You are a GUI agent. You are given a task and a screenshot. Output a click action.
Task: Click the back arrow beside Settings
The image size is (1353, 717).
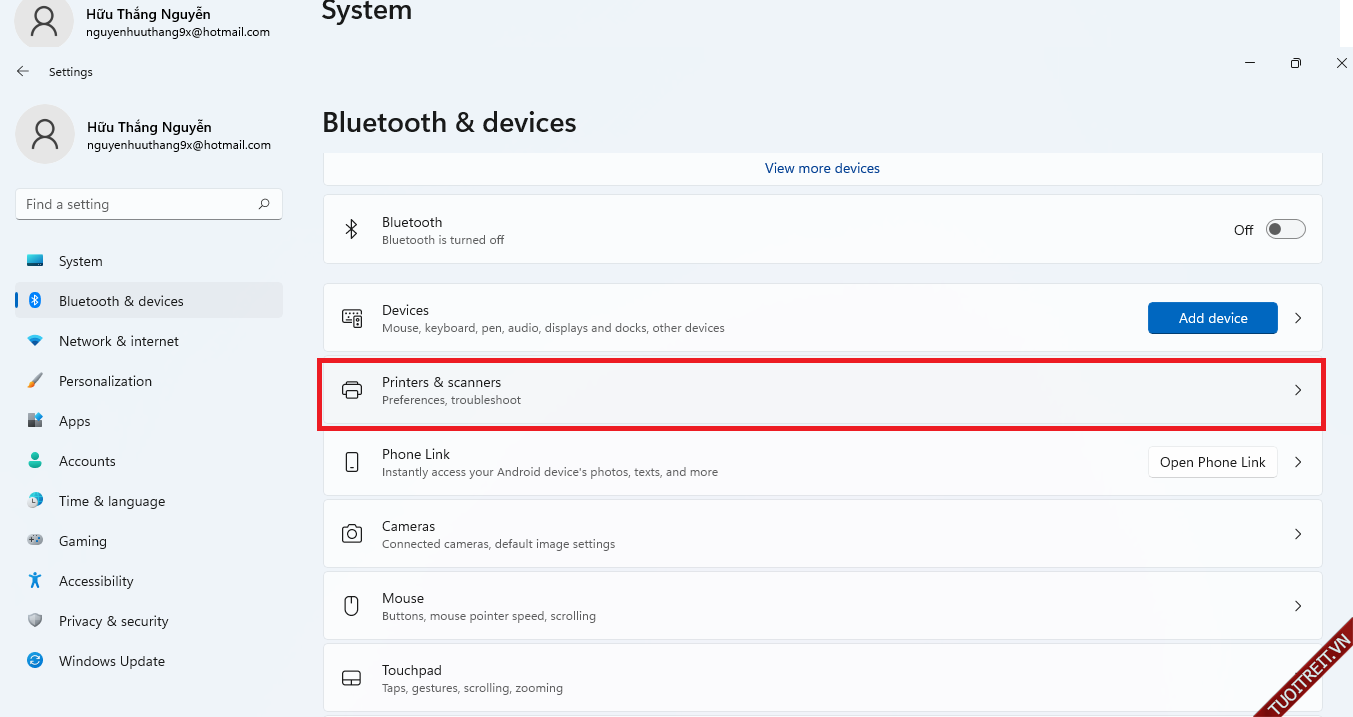point(23,72)
